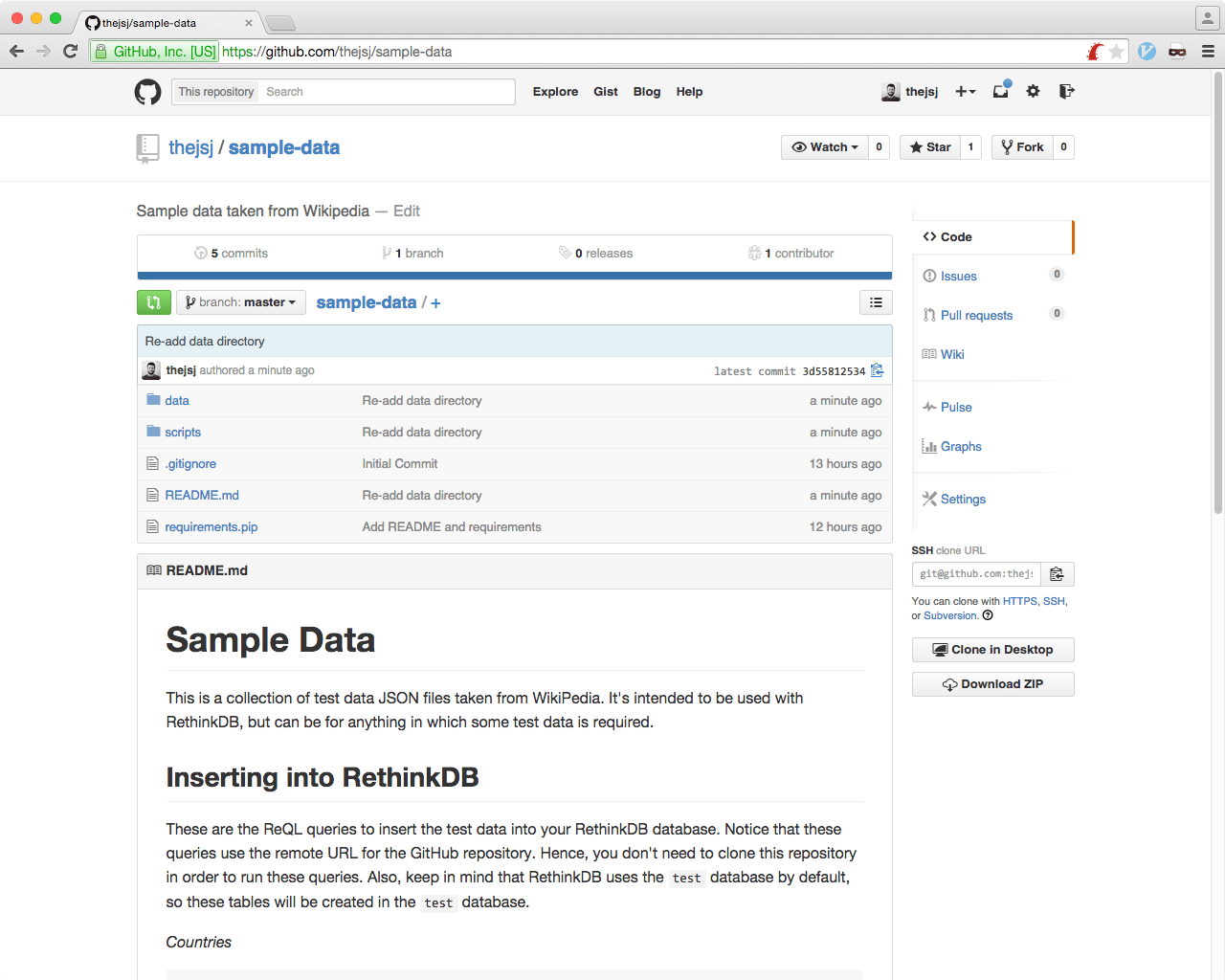The width and height of the screenshot is (1225, 980).
Task: Click Subversion clone link
Action: pos(950,615)
